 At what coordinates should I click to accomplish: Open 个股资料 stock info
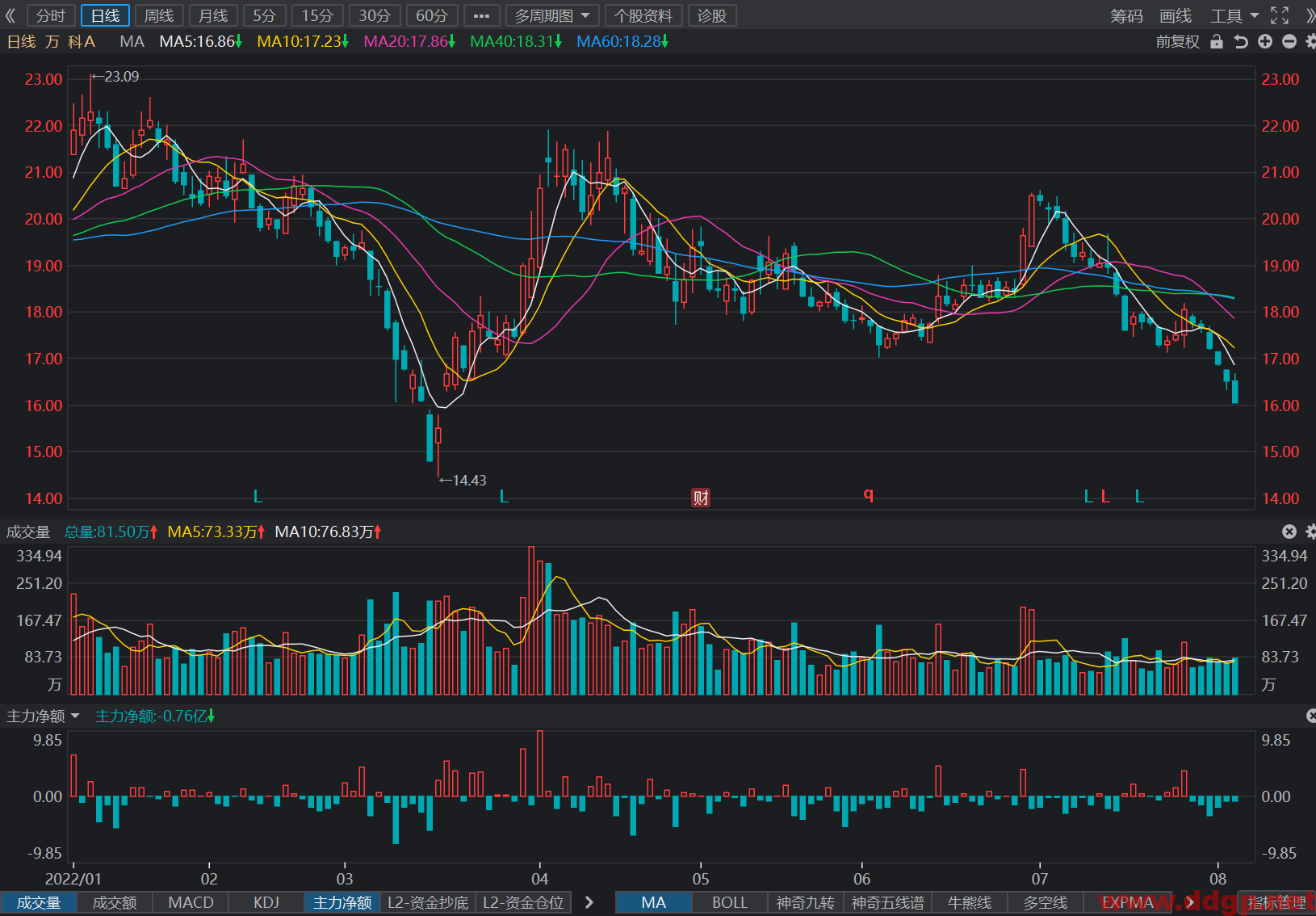pyautogui.click(x=643, y=15)
